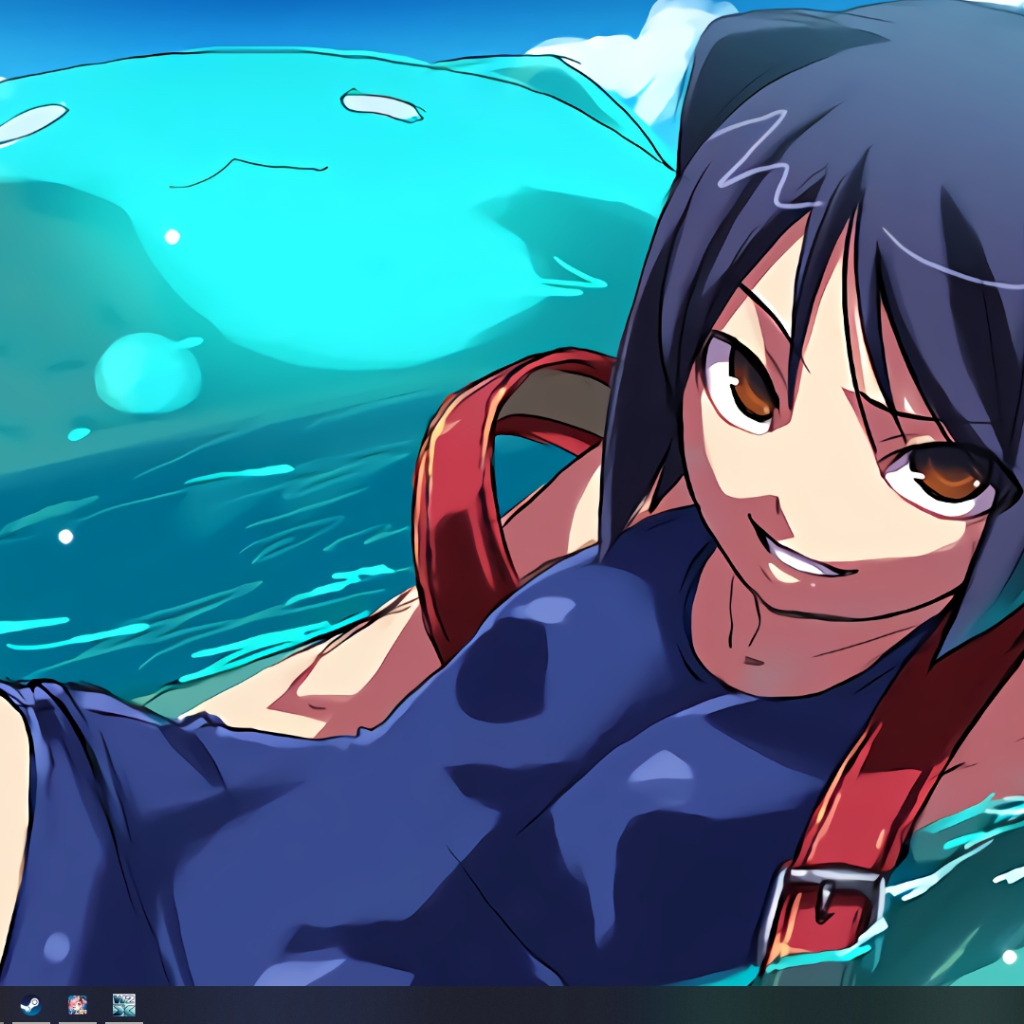Open Steam from the taskbar
Image resolution: width=1024 pixels, height=1024 pixels.
click(x=31, y=1004)
